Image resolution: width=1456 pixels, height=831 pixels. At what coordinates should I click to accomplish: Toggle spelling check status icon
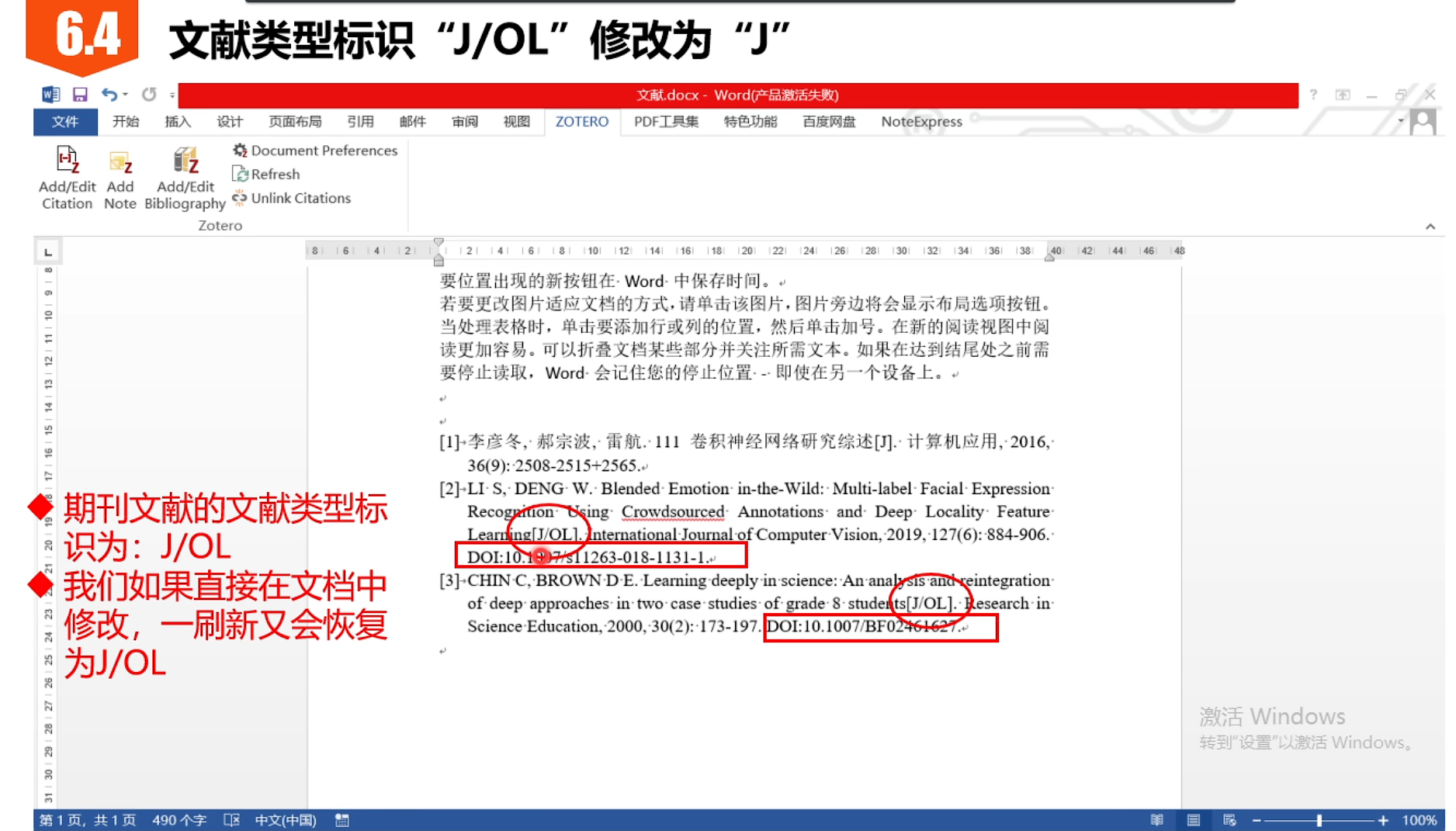(x=231, y=819)
